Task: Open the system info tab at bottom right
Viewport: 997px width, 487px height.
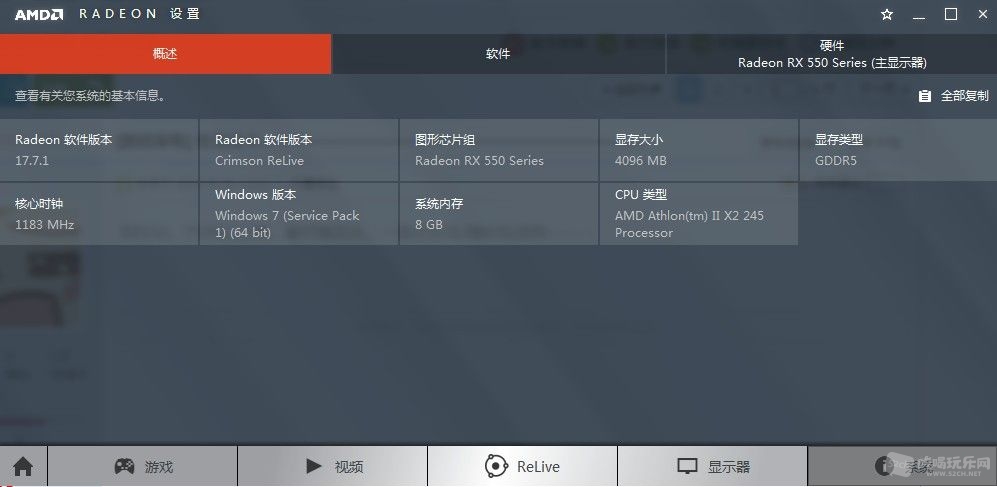Action: [x=902, y=466]
